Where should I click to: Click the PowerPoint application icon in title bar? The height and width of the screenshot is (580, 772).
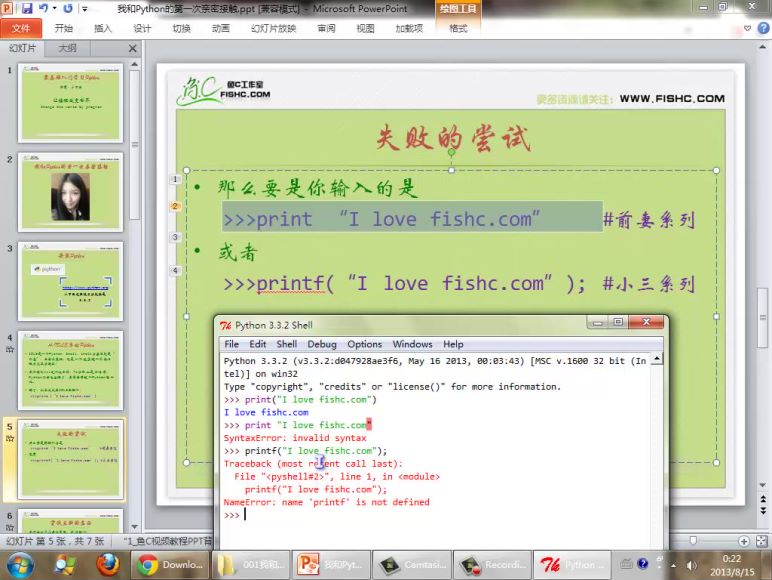click(x=7, y=8)
